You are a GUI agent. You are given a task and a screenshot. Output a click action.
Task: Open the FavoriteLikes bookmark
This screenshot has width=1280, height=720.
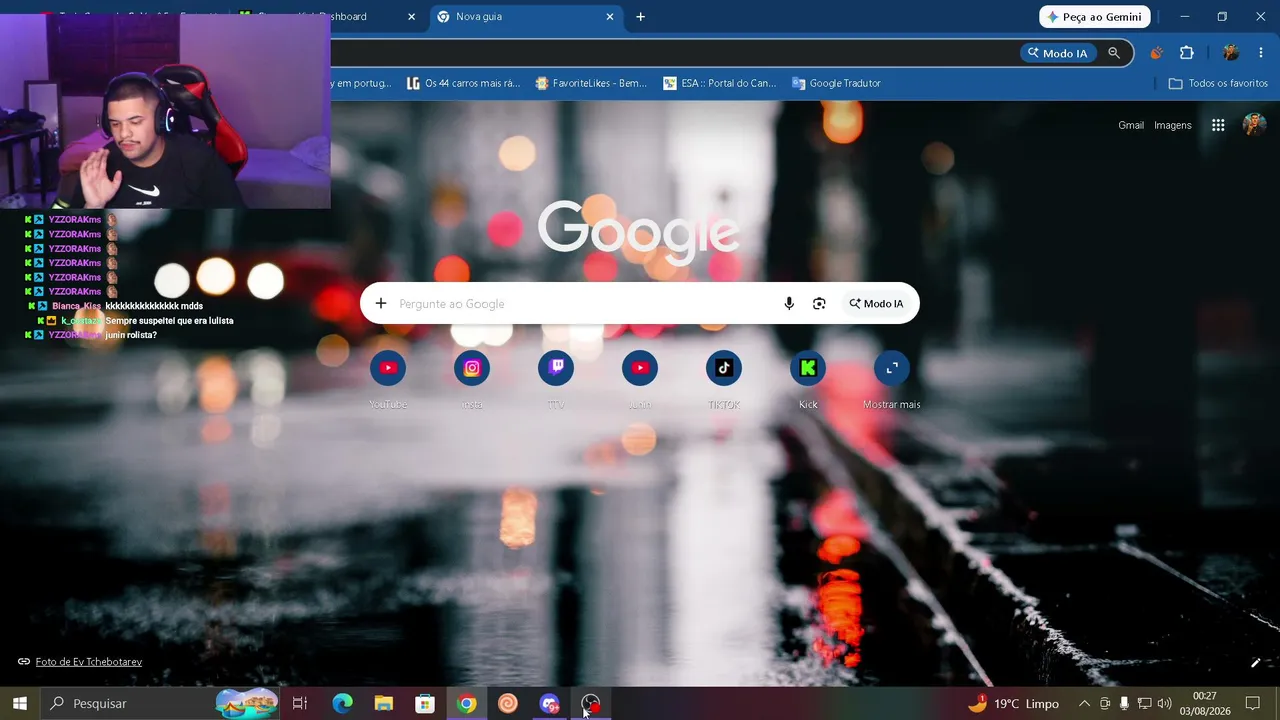coord(591,83)
